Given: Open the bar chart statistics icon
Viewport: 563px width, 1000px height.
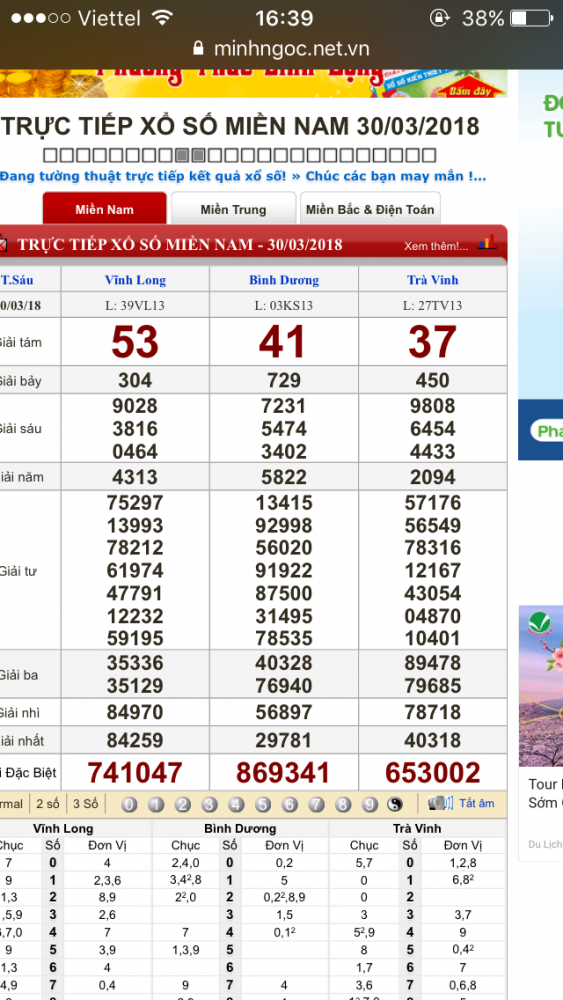Looking at the screenshot, I should (x=488, y=242).
